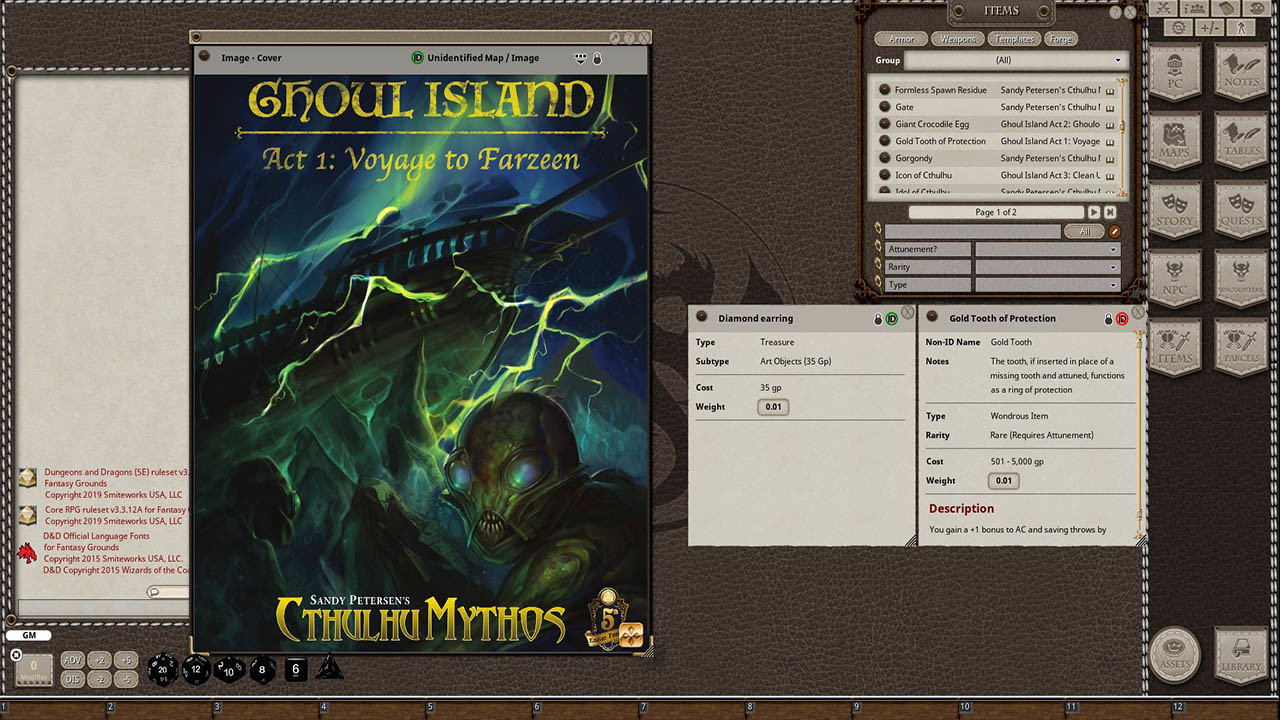Open the Tables sidebar panel
The image size is (1280, 720).
1241,141
